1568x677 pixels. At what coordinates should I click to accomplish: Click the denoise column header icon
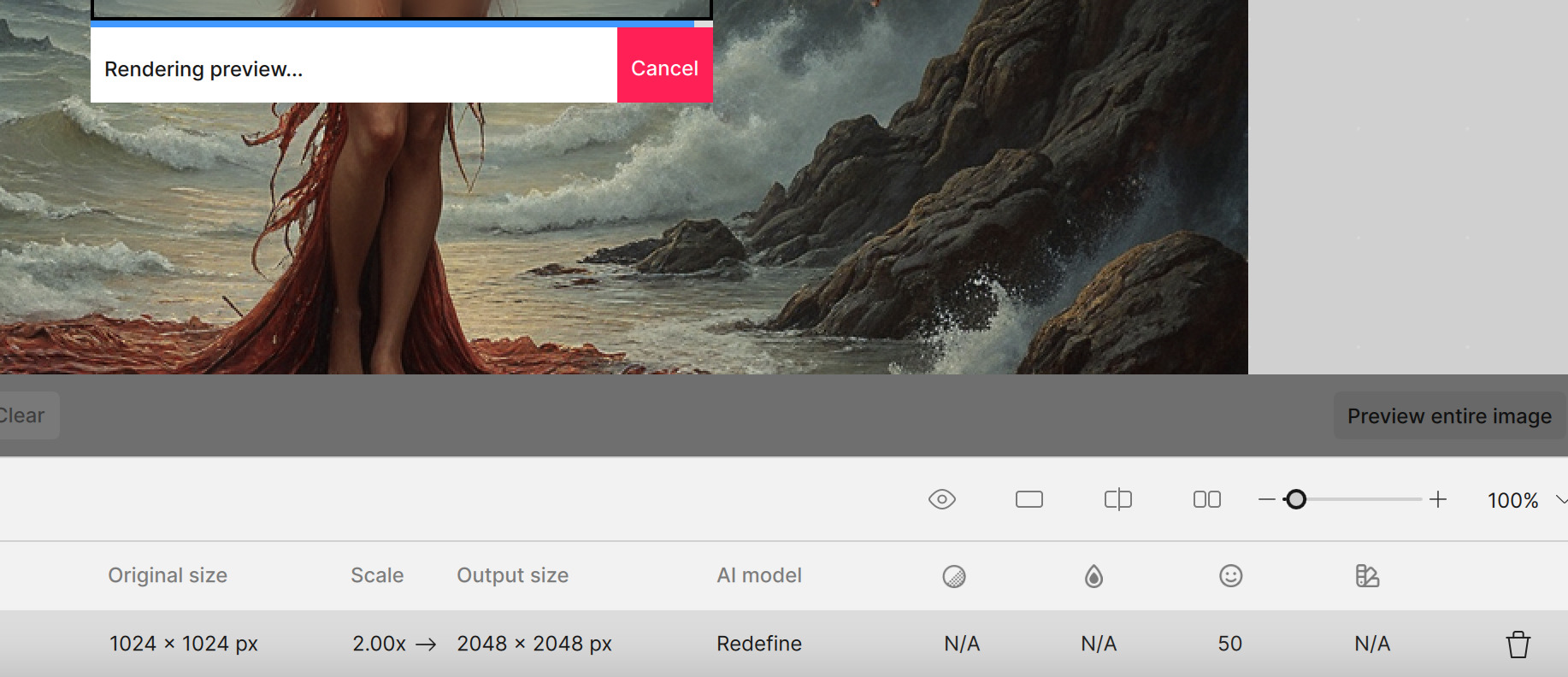coord(954,577)
